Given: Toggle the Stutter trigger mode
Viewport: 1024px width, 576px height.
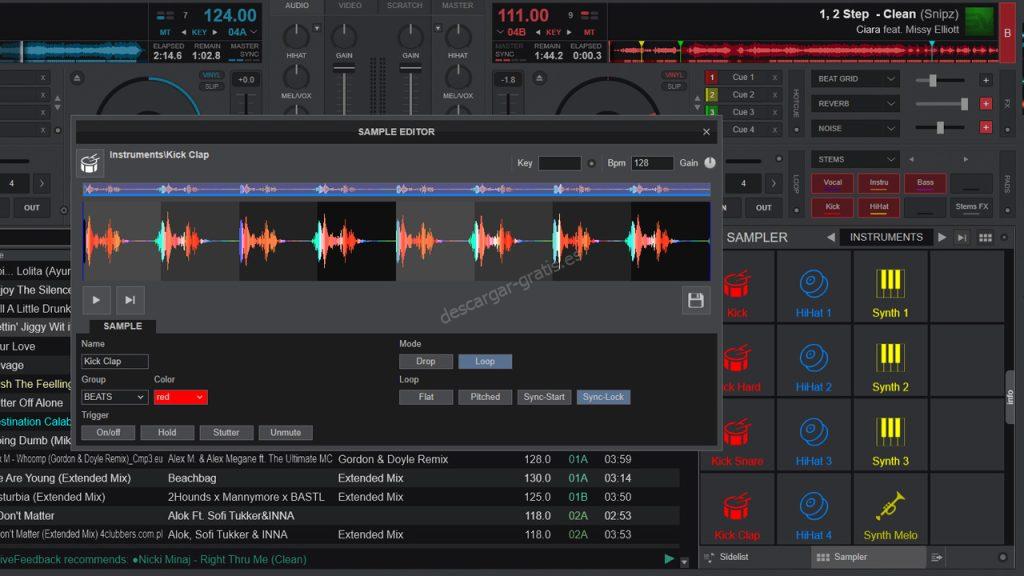Looking at the screenshot, I should 226,432.
